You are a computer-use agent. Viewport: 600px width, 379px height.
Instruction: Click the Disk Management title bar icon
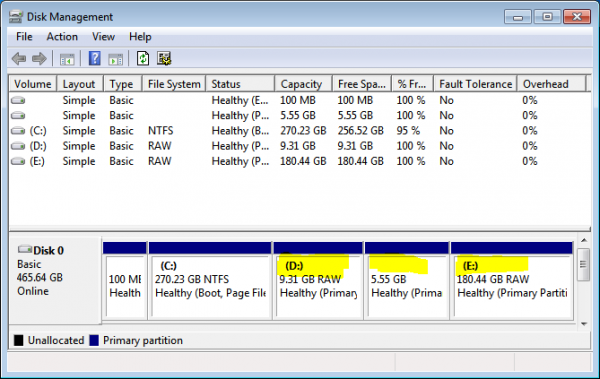(16, 17)
